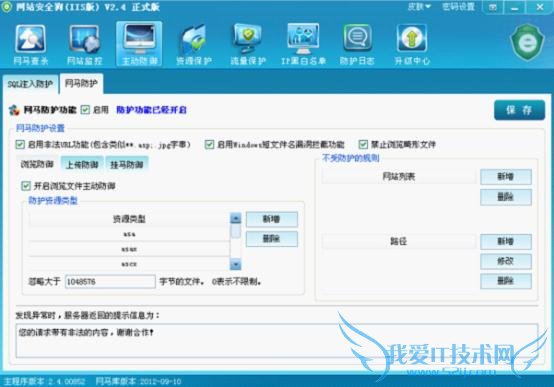Click 删除 beside the 资源类型 list
The width and height of the screenshot is (554, 387).
(x=272, y=239)
